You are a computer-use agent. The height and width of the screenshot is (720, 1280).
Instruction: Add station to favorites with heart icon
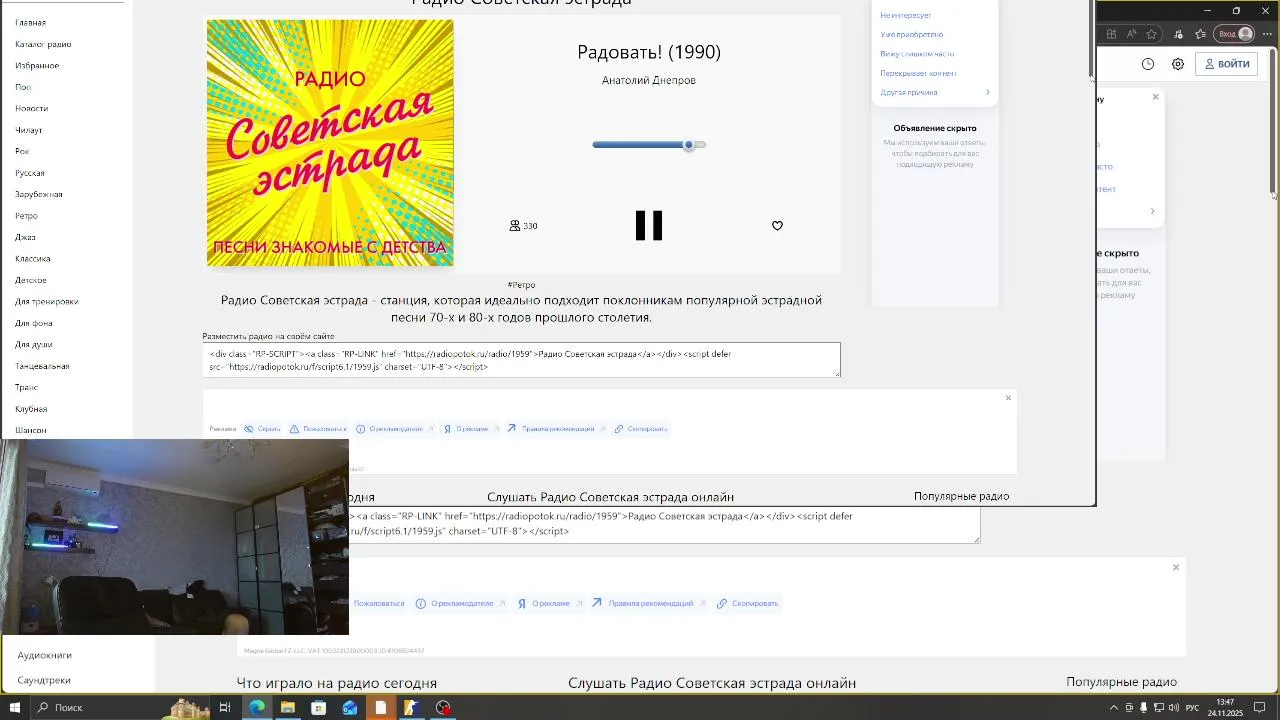pos(777,226)
